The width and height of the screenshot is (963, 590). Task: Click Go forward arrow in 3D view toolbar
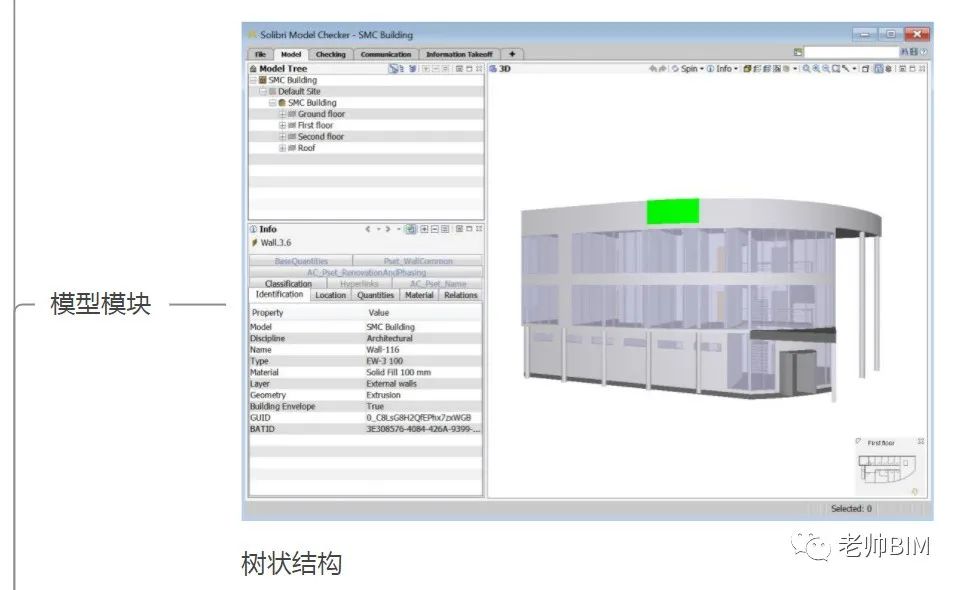click(662, 69)
